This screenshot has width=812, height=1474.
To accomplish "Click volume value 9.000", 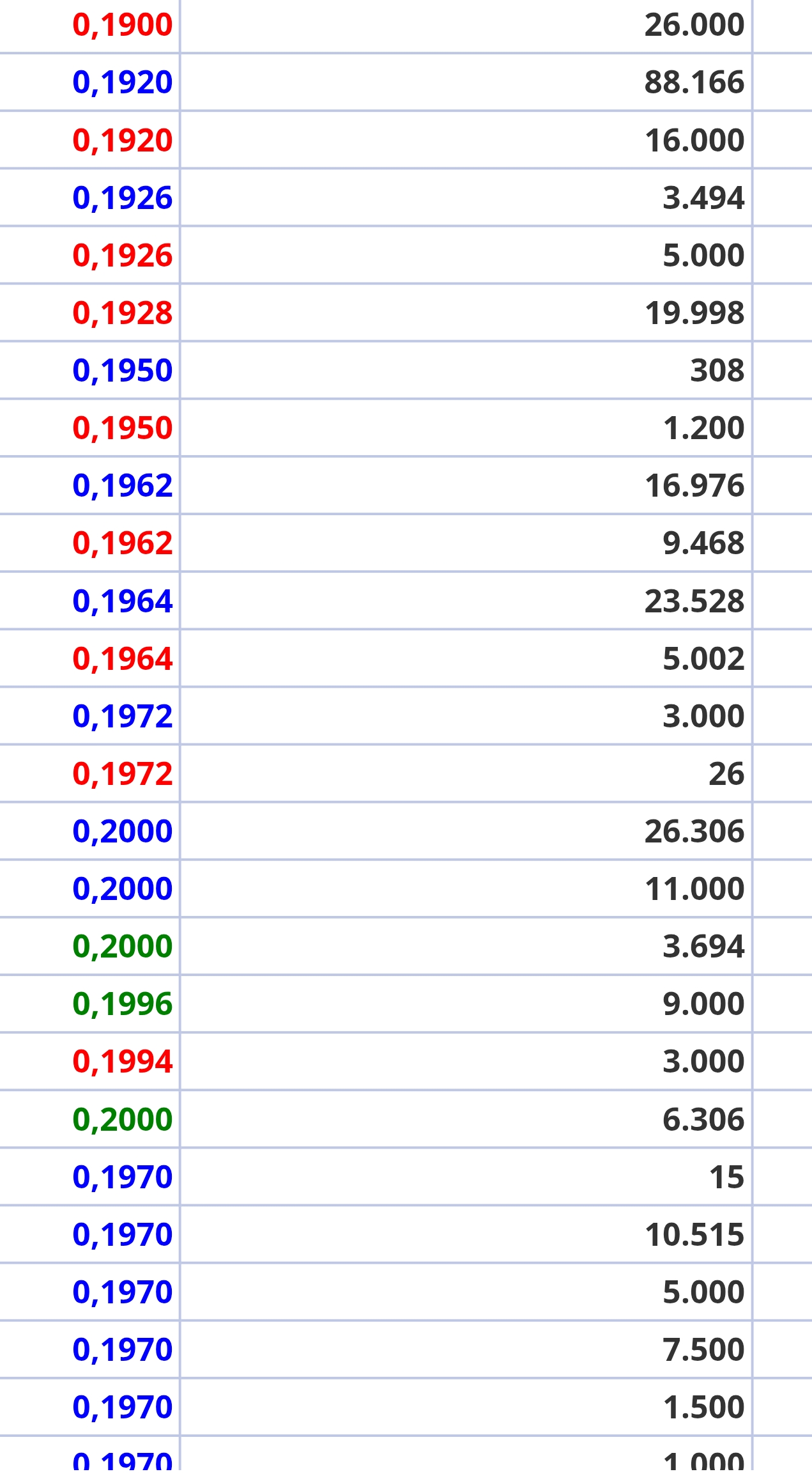I will (703, 1004).
